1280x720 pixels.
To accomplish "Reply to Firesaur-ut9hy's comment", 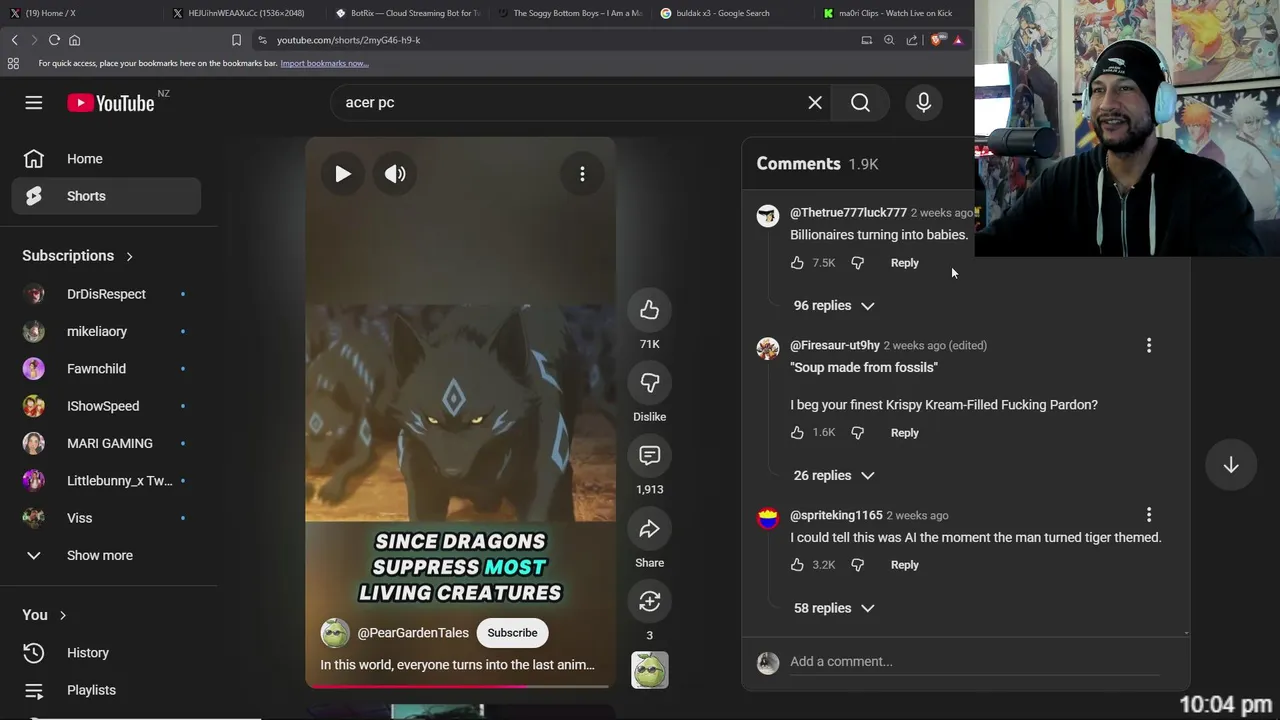I will (x=904, y=433).
